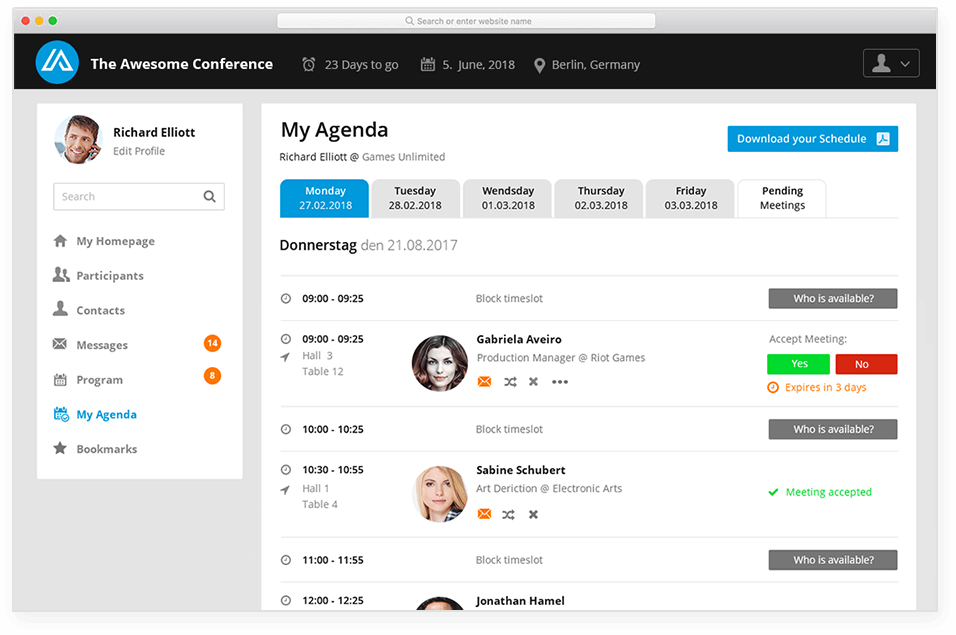Viewport: 956px width, 635px height.
Task: Accept the meeting with the Yes button
Action: pos(798,364)
